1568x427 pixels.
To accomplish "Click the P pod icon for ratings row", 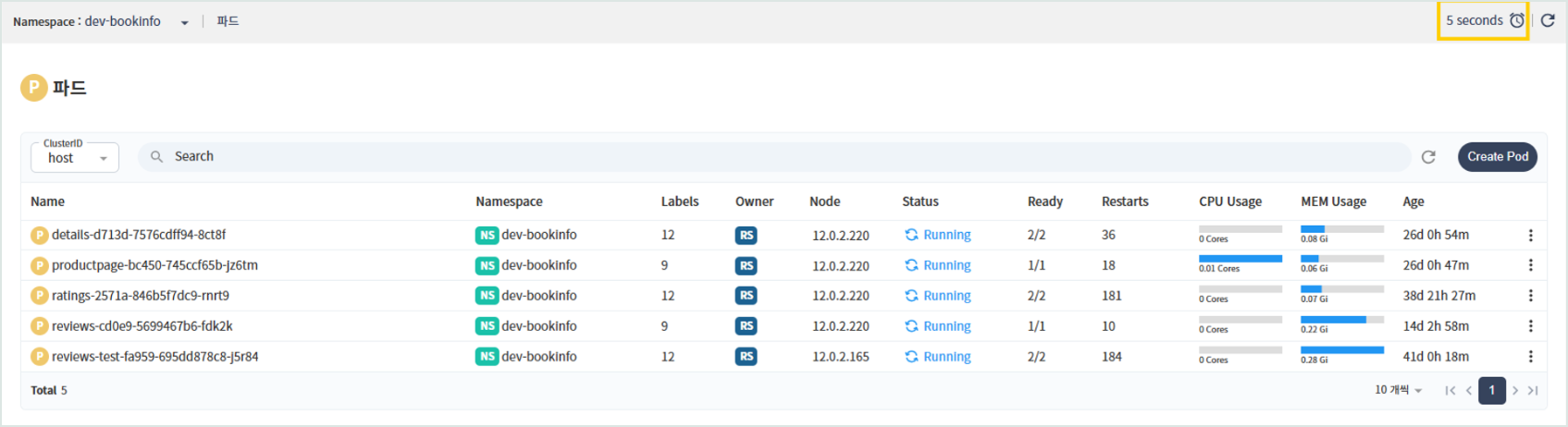I will click(x=39, y=296).
